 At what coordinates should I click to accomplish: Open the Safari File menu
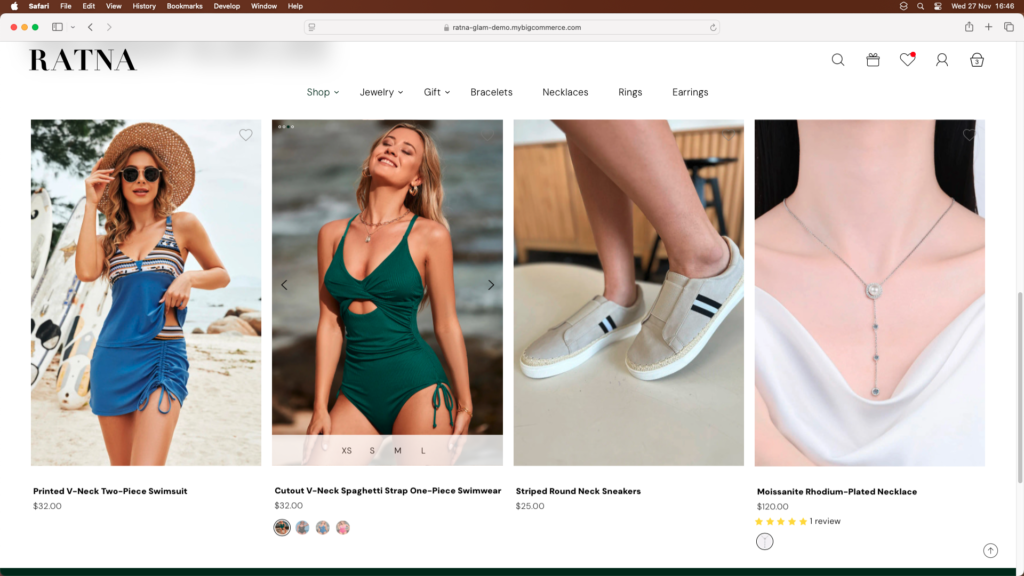pos(66,6)
